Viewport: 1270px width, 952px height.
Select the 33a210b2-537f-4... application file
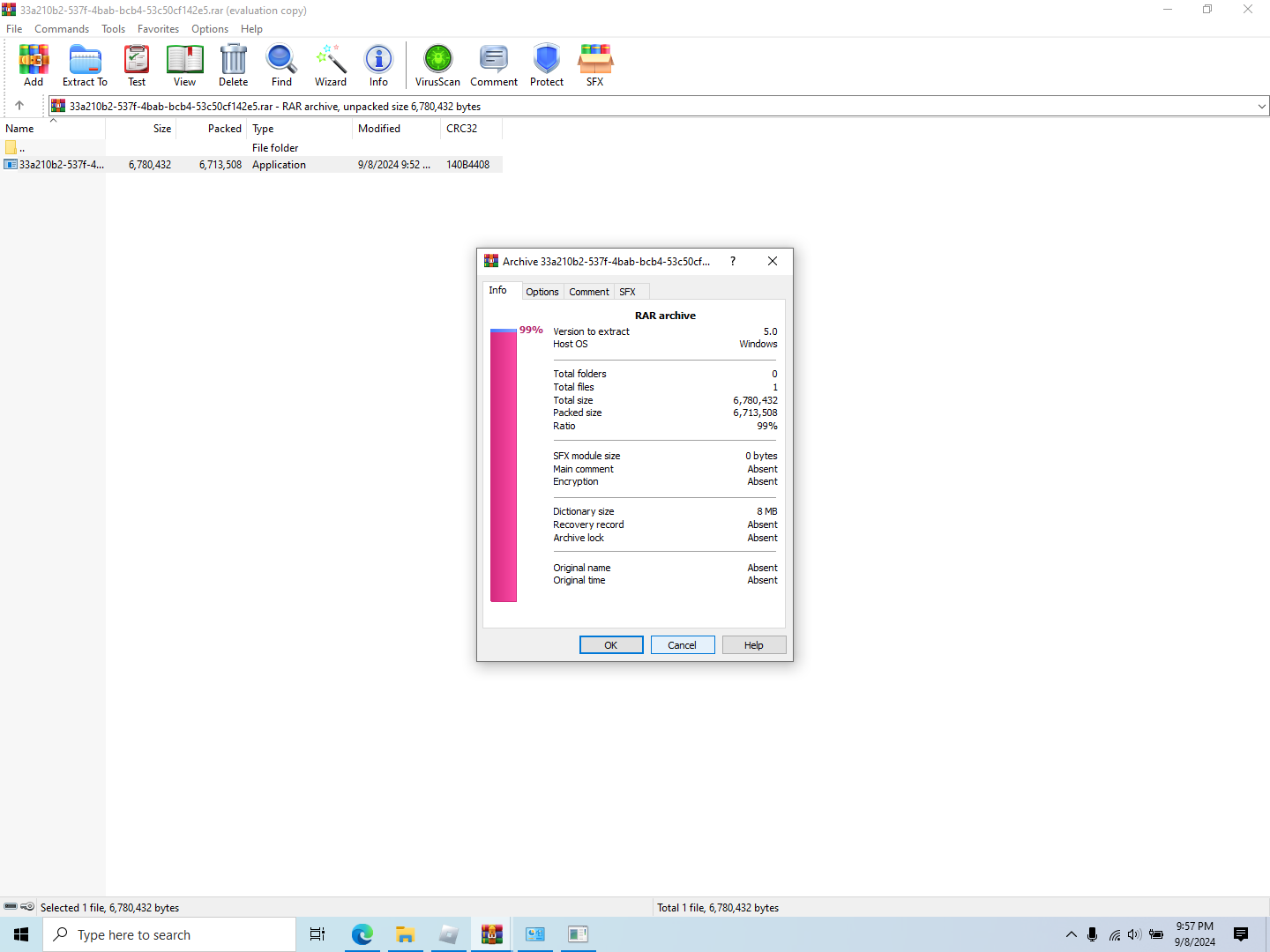point(53,165)
